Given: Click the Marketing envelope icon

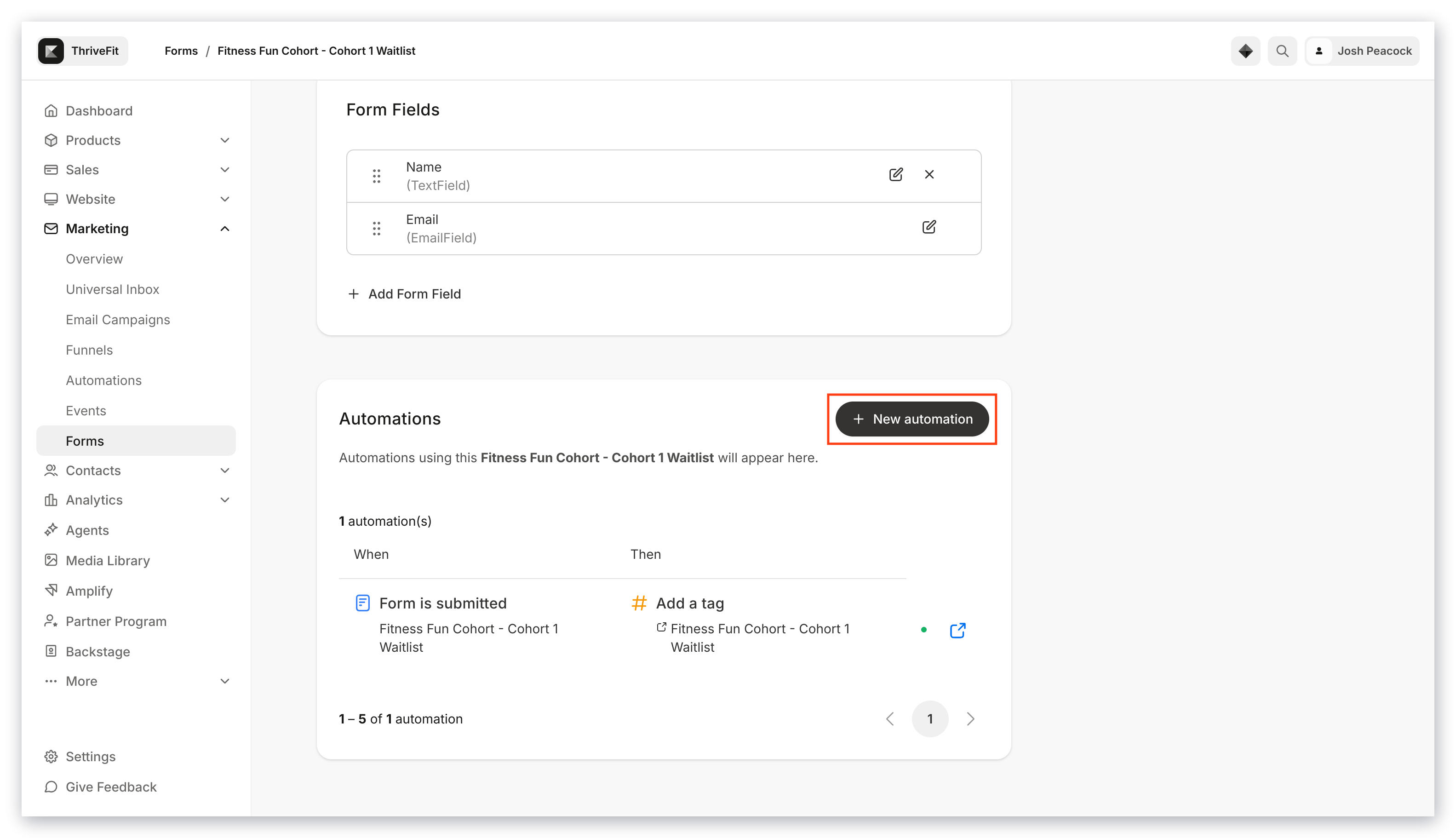Looking at the screenshot, I should tap(51, 229).
